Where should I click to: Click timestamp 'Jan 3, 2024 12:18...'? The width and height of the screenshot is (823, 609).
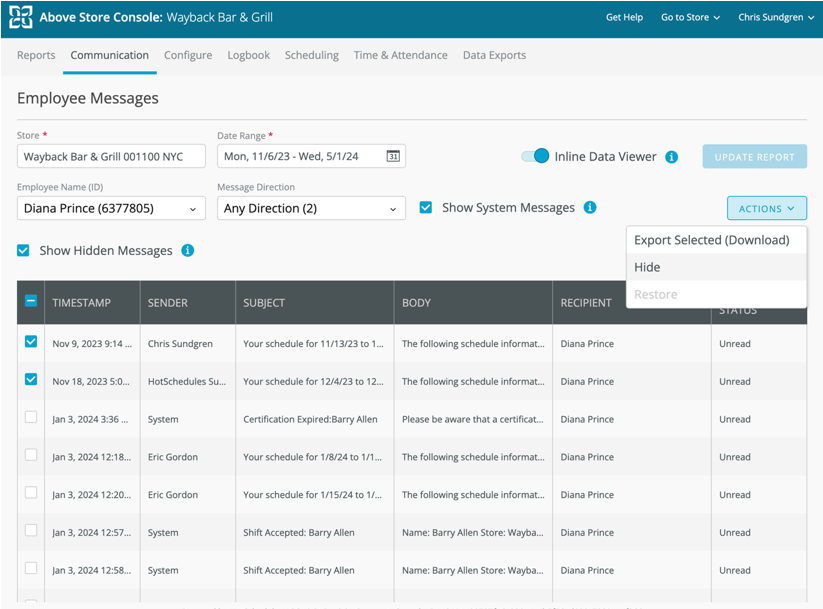pyautogui.click(x=92, y=457)
